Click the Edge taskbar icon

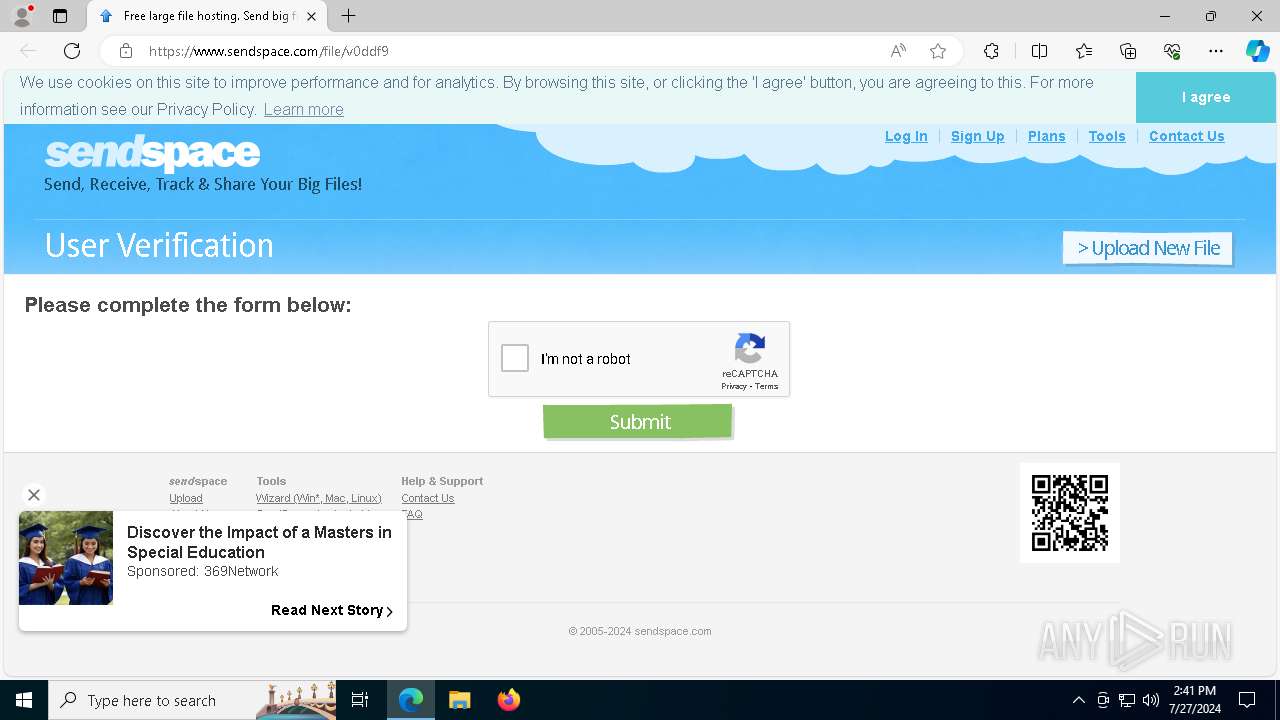(x=411, y=700)
